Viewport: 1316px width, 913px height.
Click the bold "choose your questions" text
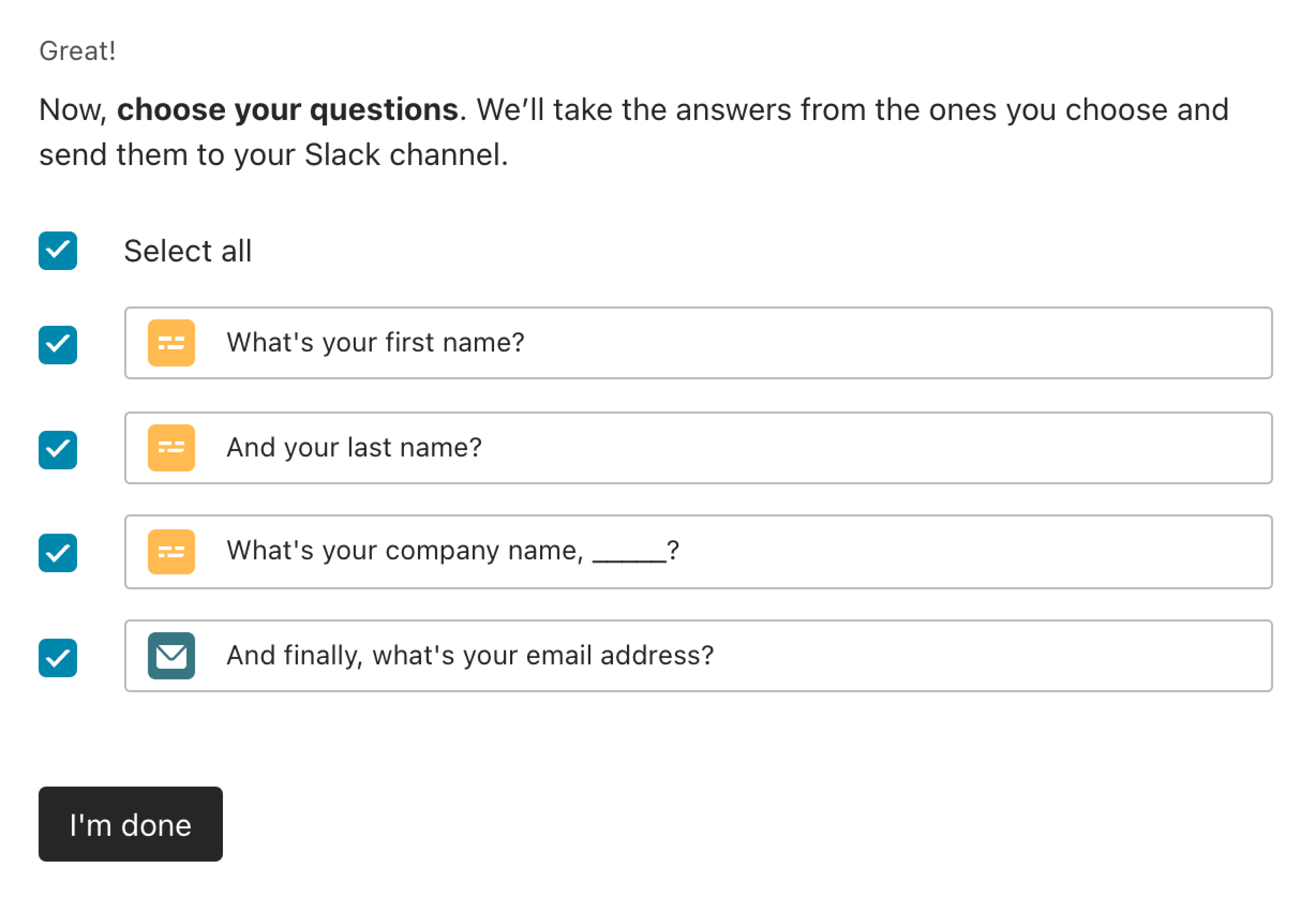coord(287,109)
